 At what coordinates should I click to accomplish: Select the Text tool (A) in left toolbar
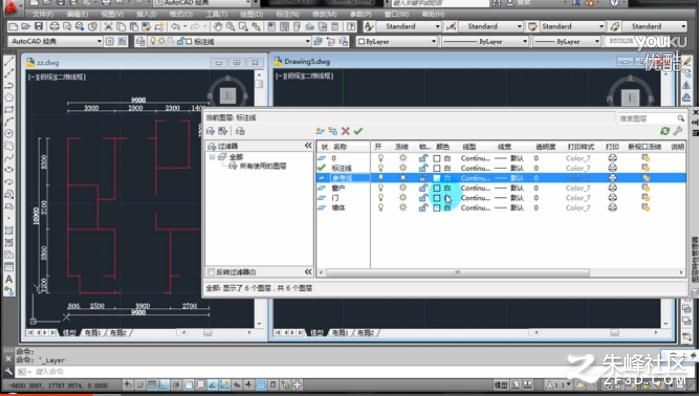(9, 280)
